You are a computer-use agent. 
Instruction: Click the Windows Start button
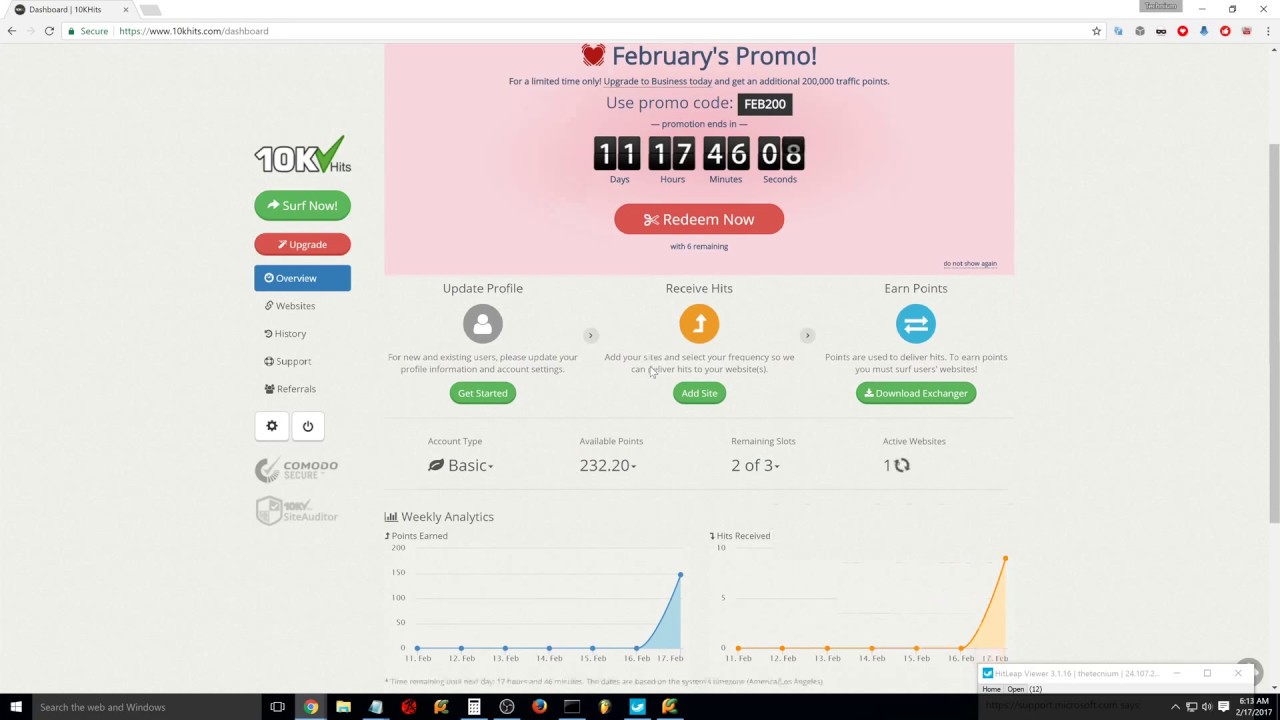(x=16, y=707)
